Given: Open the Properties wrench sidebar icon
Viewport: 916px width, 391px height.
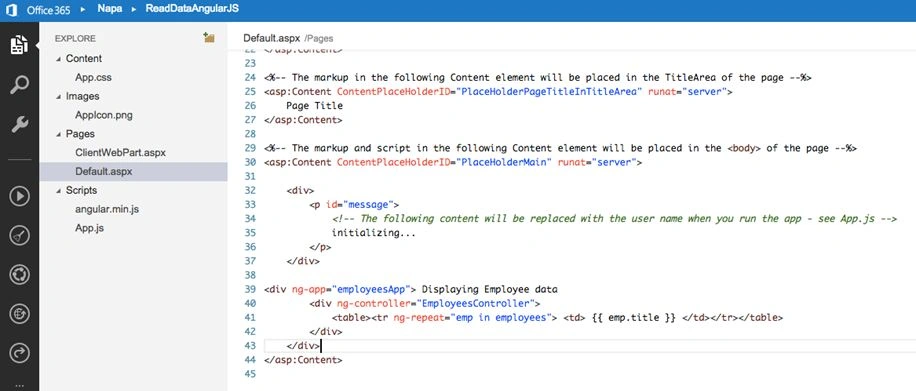Looking at the screenshot, I should click(19, 124).
